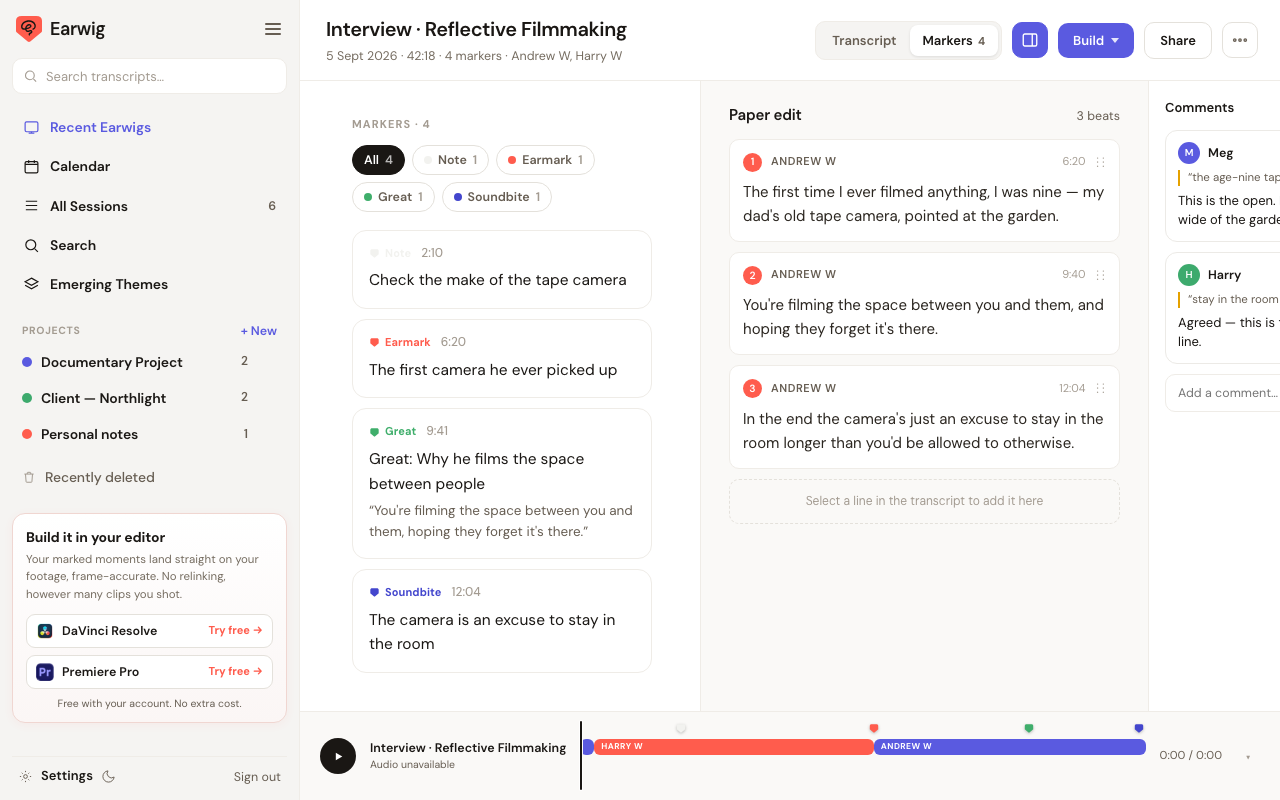Click the Add a comment field

[1223, 393]
